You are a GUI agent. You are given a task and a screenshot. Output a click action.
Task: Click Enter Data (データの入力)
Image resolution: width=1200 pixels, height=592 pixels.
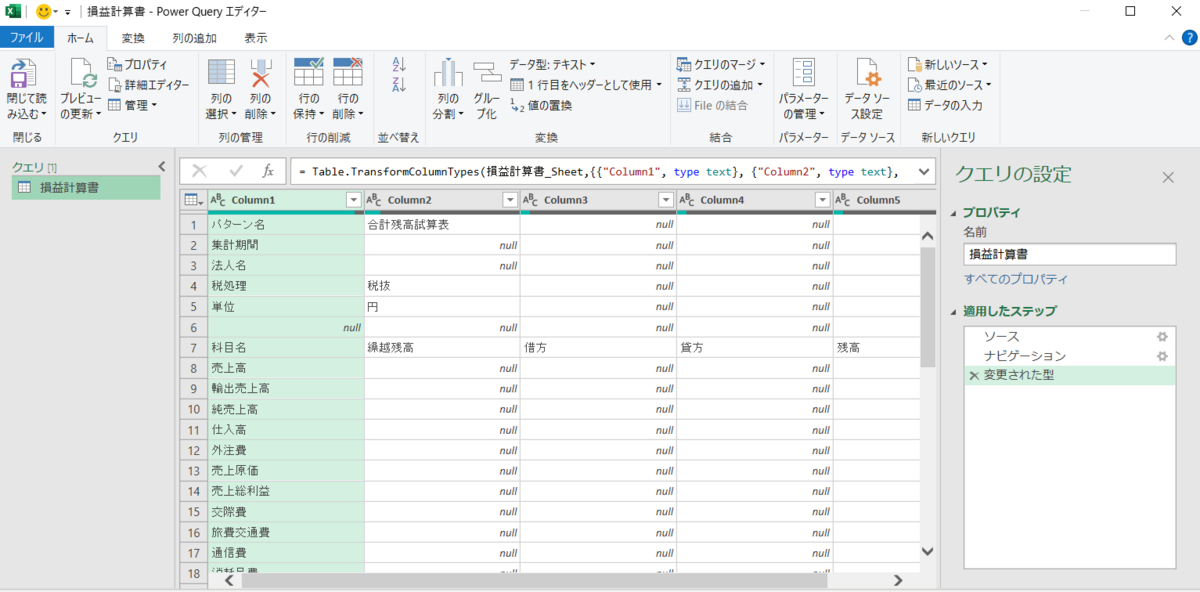coord(945,105)
